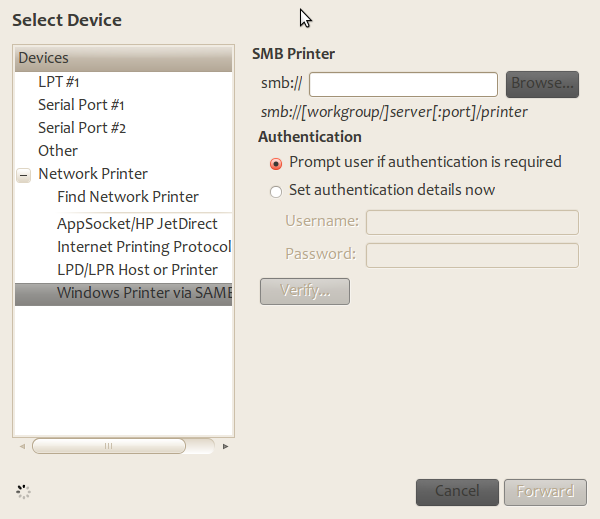Collapse the Network Printer tree node
The image size is (600, 519).
[x=24, y=174]
